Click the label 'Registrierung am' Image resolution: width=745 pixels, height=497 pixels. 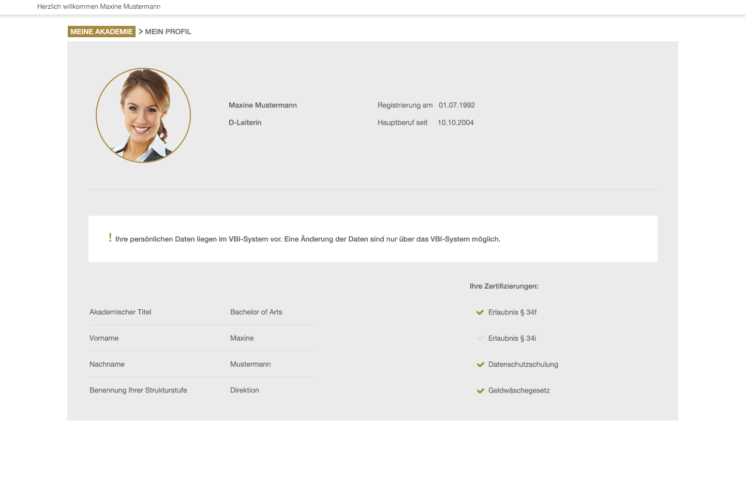pyautogui.click(x=405, y=105)
